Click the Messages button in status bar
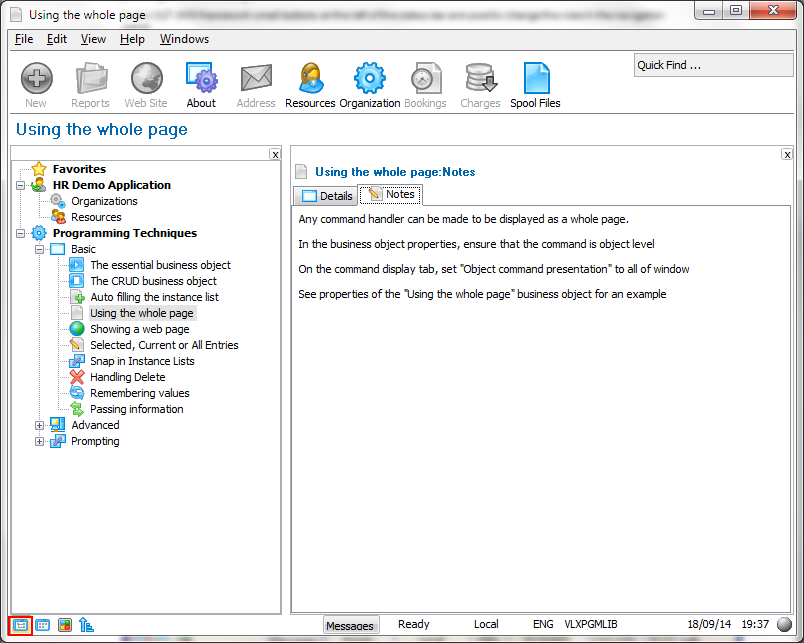This screenshot has width=804, height=643. click(350, 625)
